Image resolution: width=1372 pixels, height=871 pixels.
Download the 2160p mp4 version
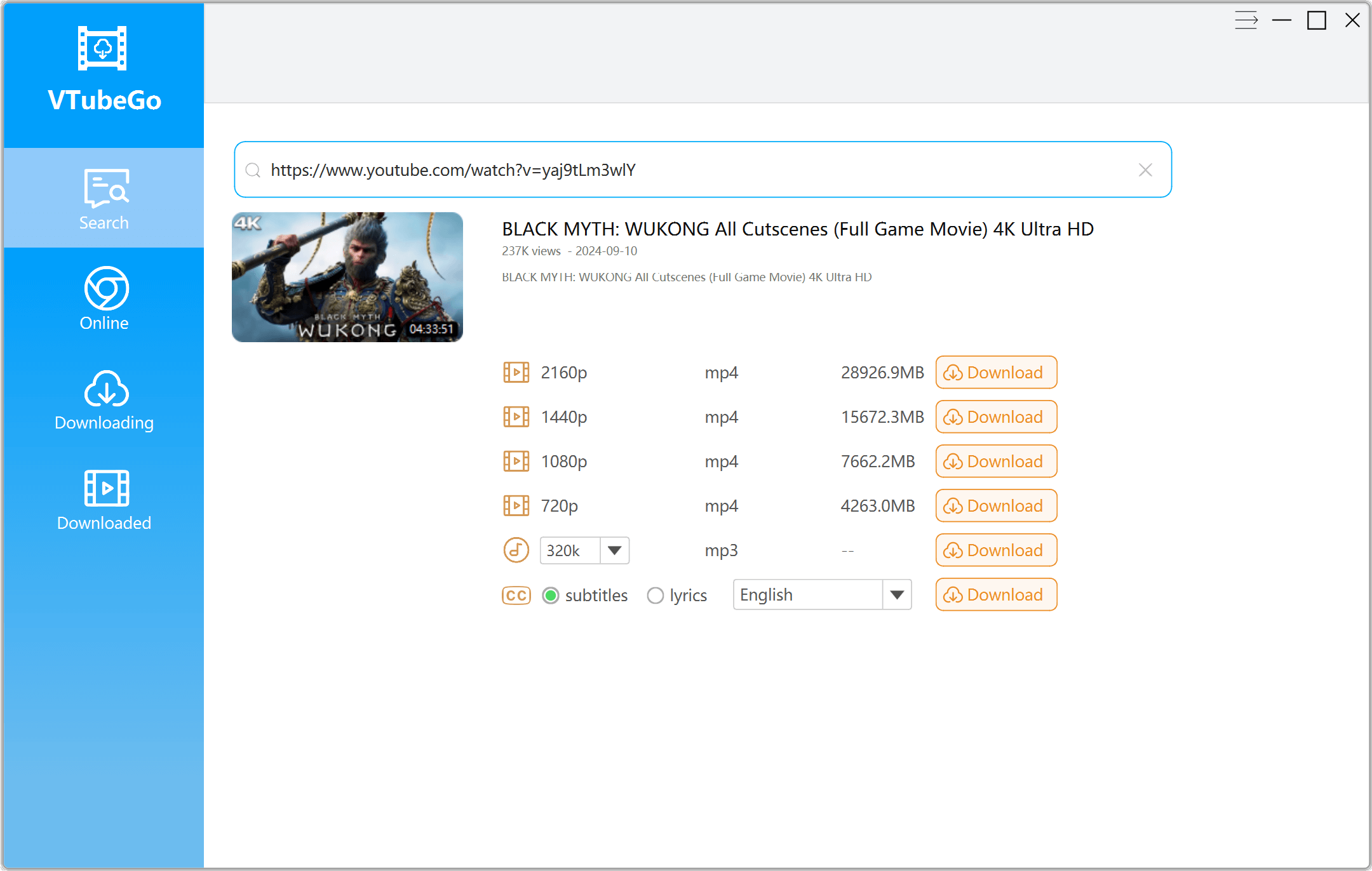(995, 373)
